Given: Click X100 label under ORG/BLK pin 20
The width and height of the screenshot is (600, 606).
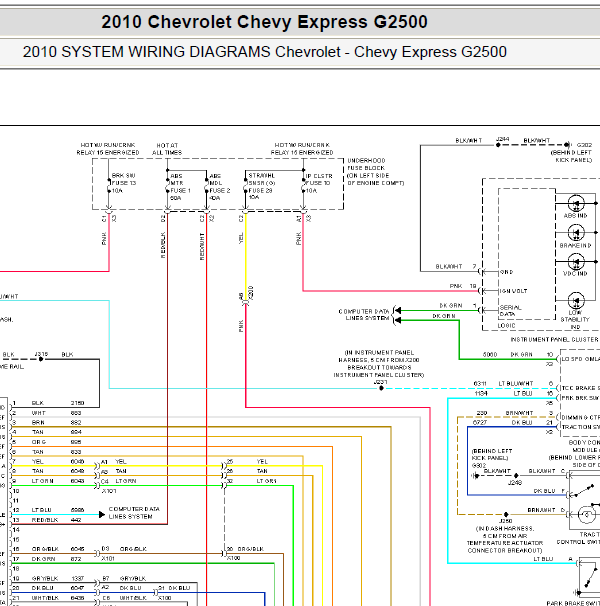Looking at the screenshot, I should (x=233, y=558).
